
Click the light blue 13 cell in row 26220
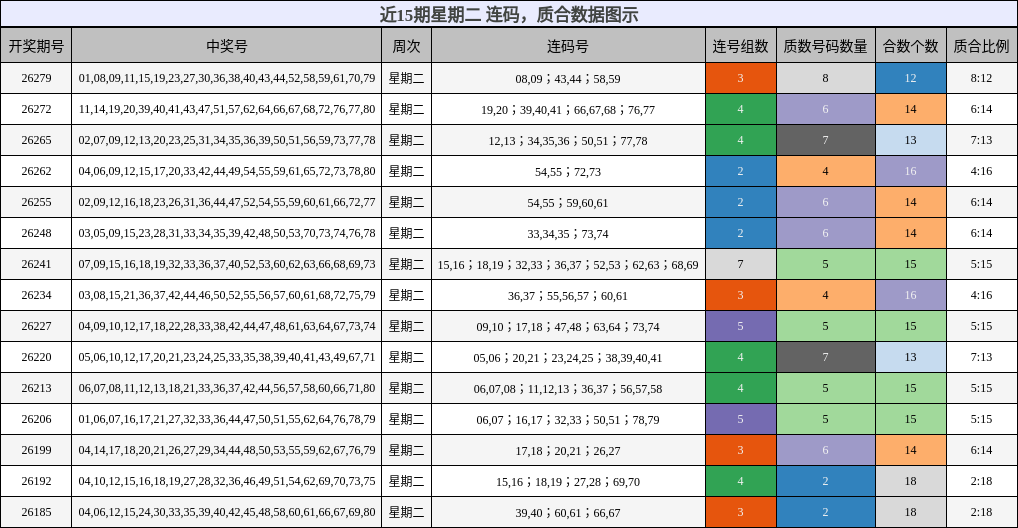tap(911, 357)
